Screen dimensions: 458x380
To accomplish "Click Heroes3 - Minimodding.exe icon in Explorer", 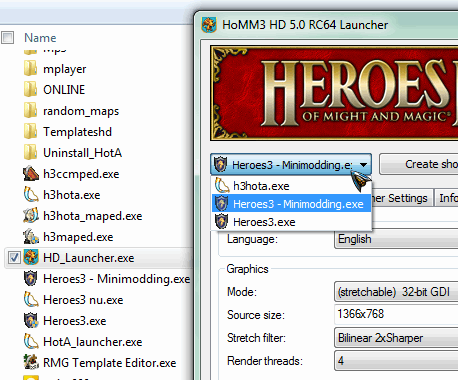I will click(31, 279).
